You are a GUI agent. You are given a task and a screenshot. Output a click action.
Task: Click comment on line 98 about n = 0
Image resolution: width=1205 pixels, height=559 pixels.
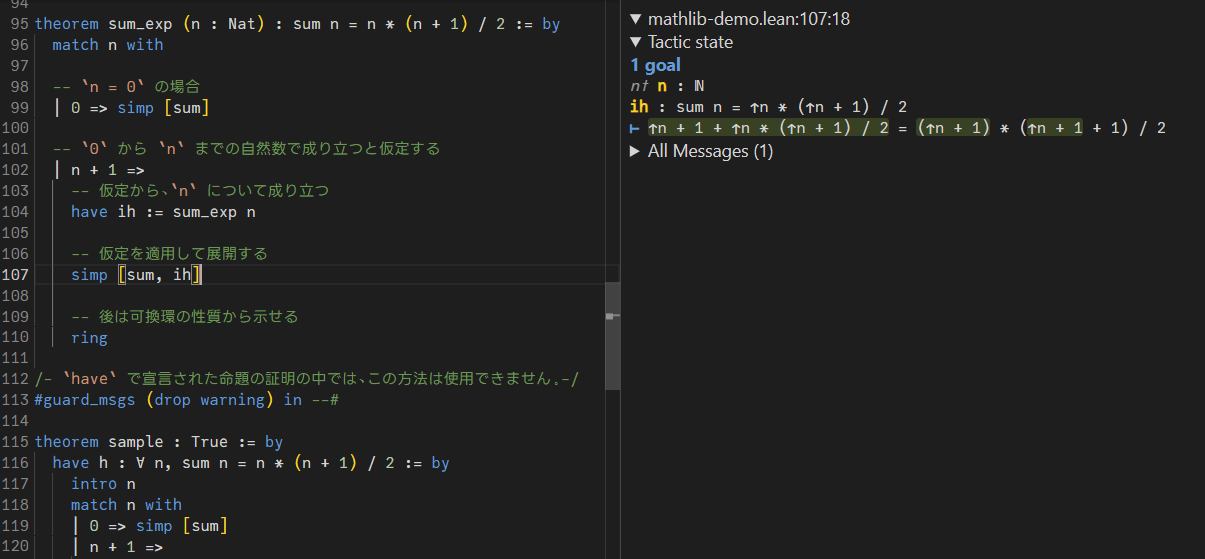(126, 86)
